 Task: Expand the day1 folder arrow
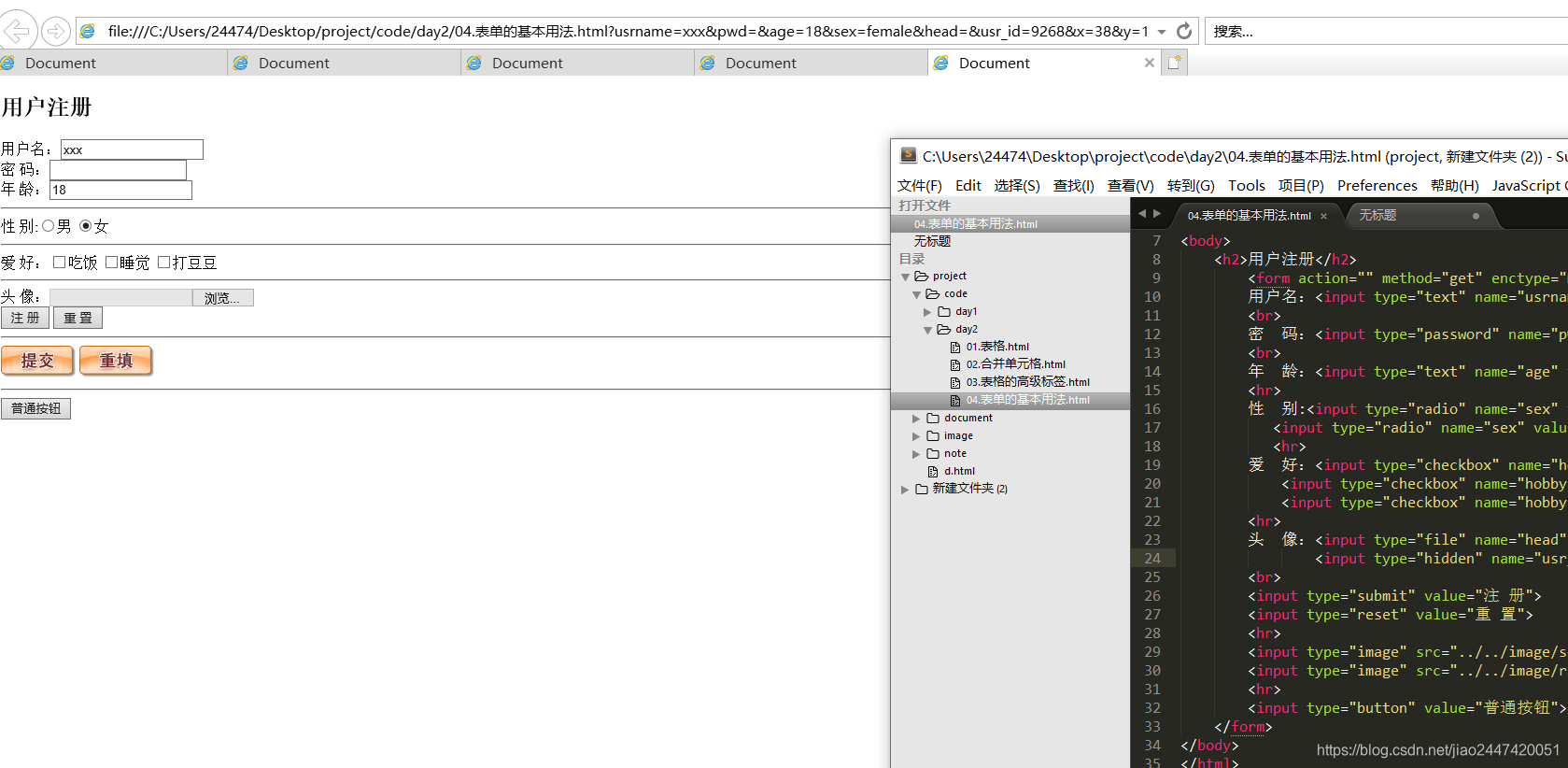click(x=927, y=312)
